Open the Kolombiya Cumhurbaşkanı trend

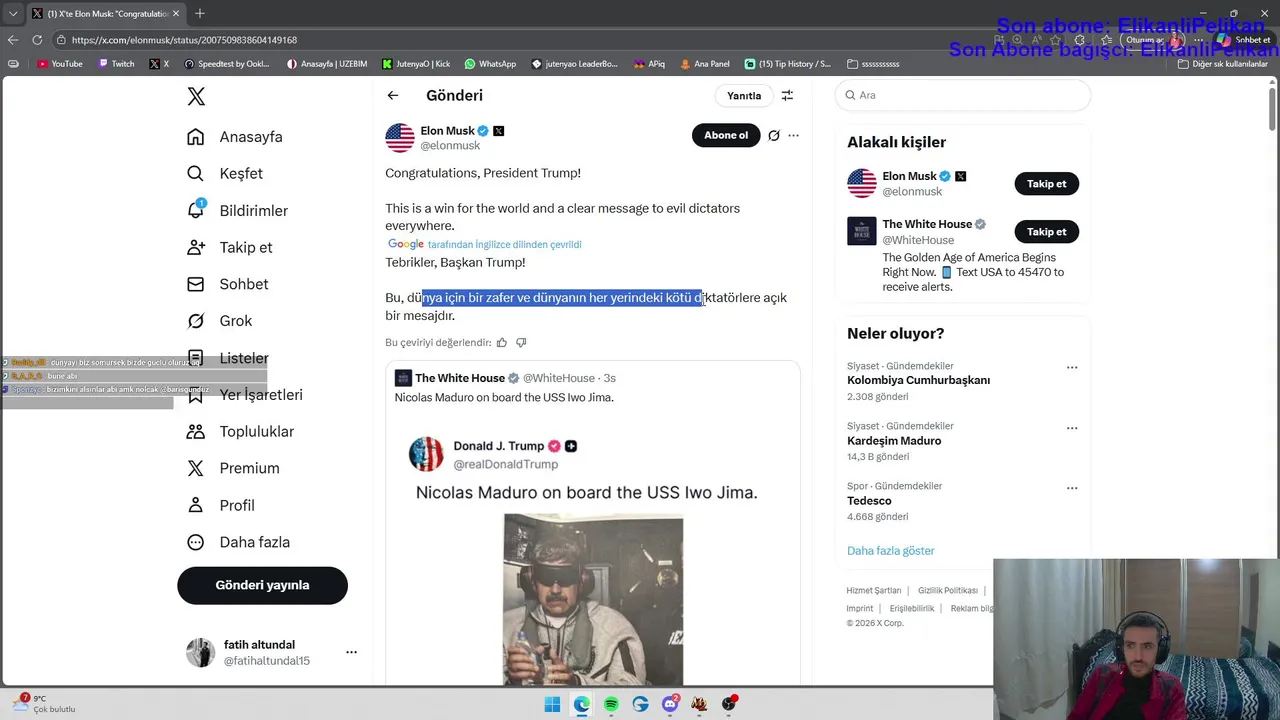(918, 380)
